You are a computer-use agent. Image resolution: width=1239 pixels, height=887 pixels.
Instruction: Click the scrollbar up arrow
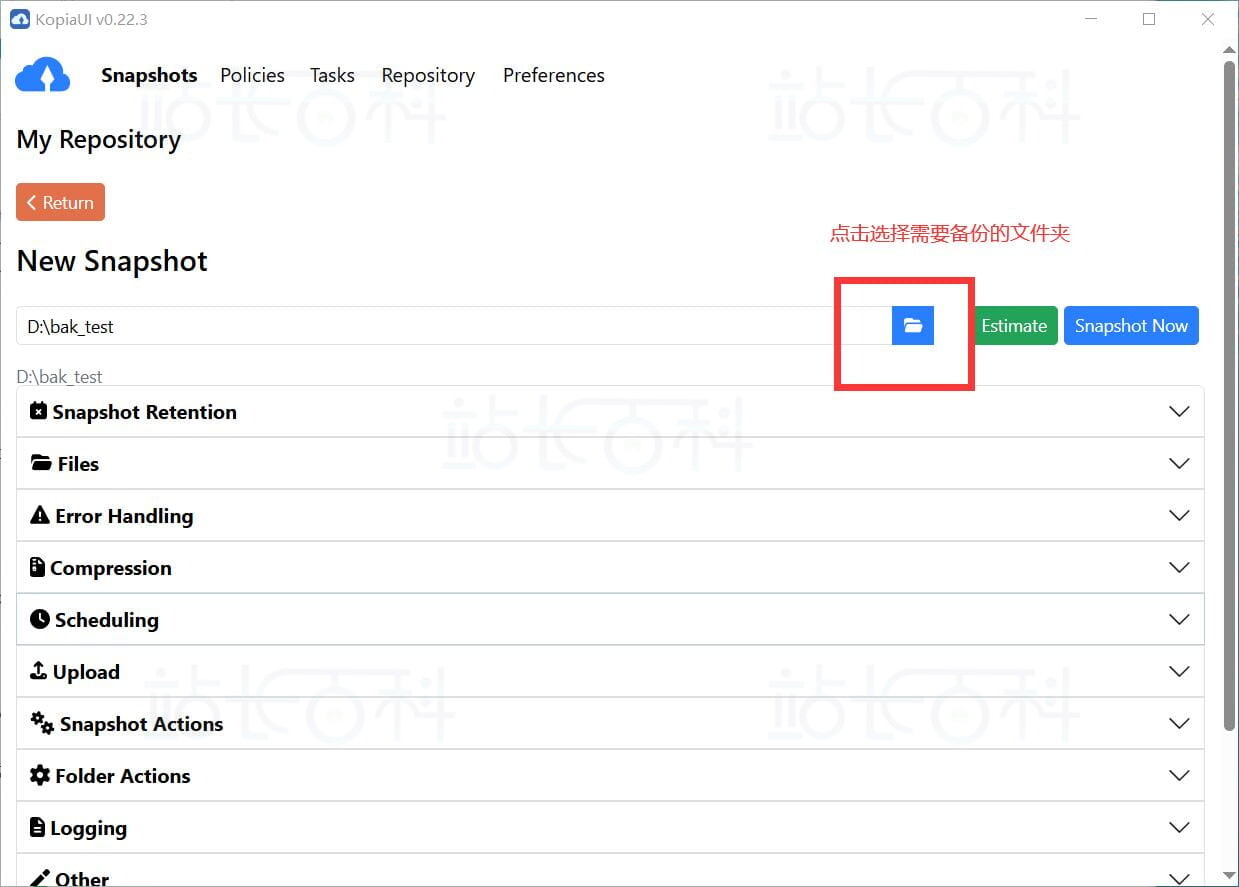coord(1230,50)
